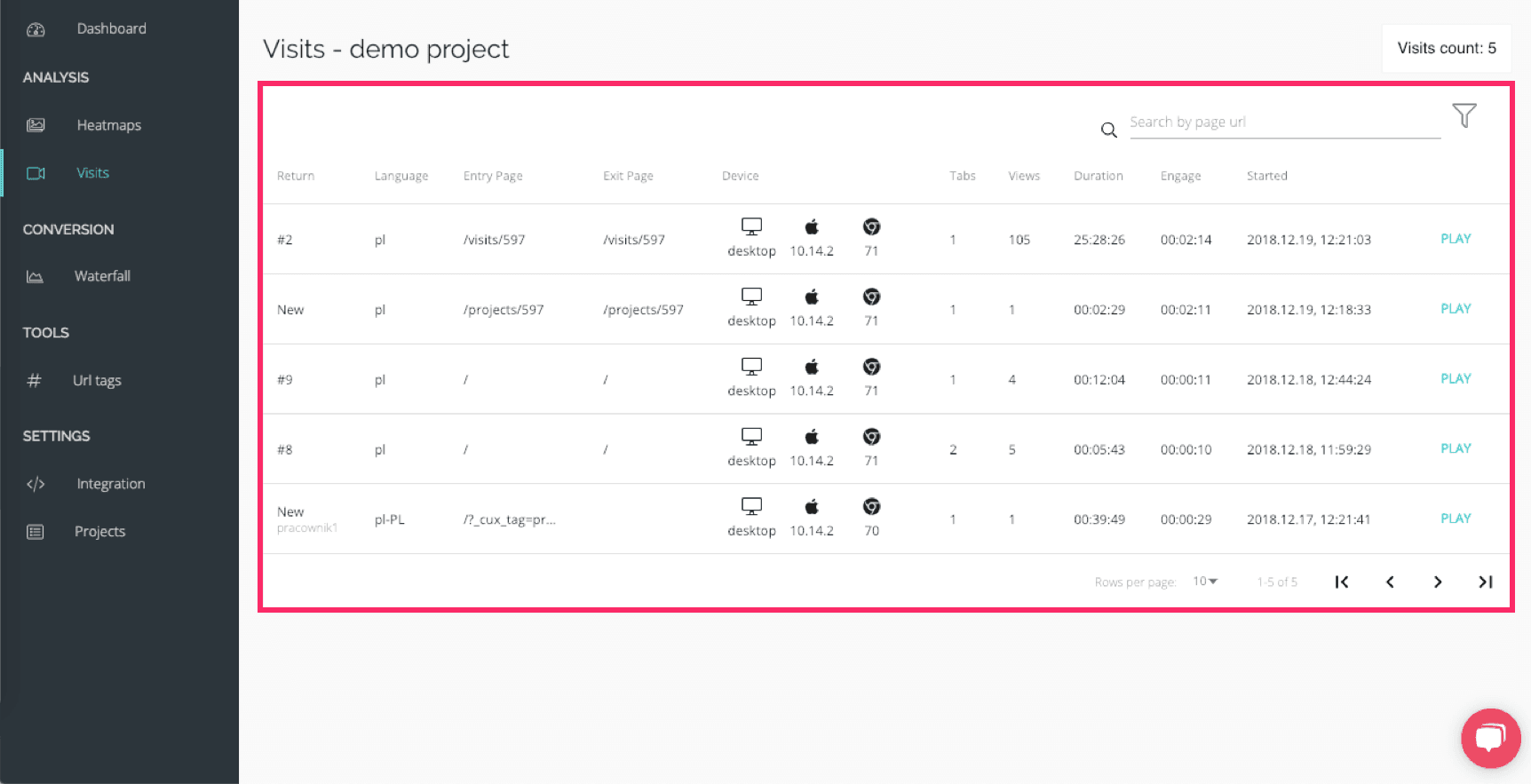Focus the Search by page url field
The width and height of the screenshot is (1531, 784).
[1284, 123]
